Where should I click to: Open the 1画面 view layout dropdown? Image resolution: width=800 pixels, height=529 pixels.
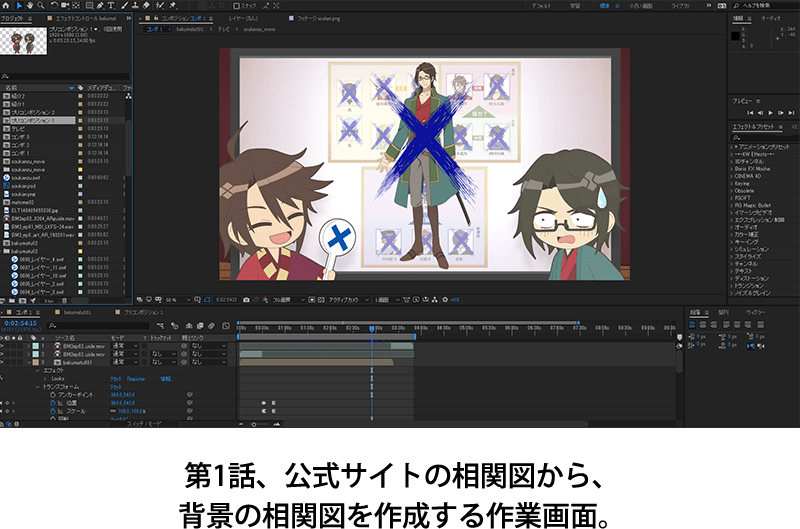[x=387, y=300]
